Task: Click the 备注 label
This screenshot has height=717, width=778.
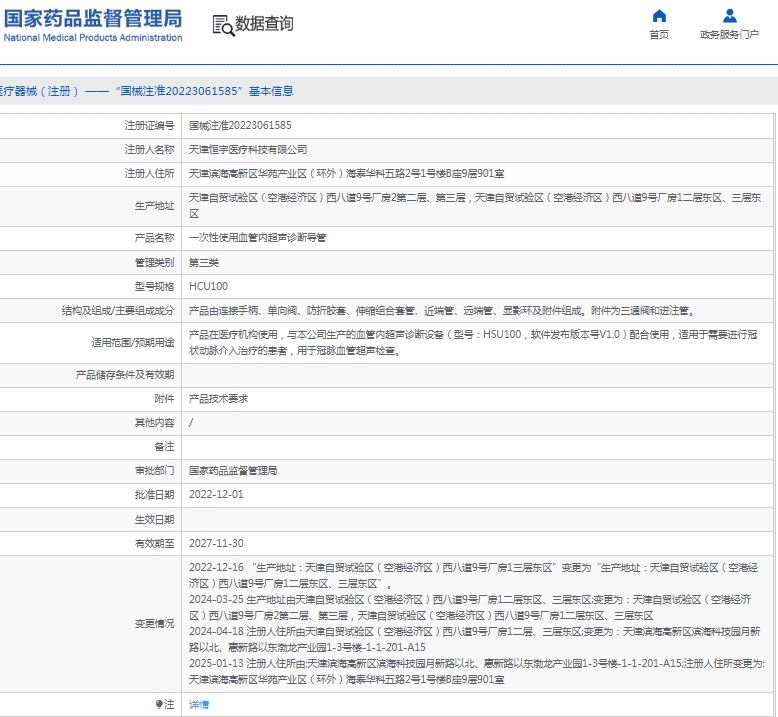Action: point(164,447)
